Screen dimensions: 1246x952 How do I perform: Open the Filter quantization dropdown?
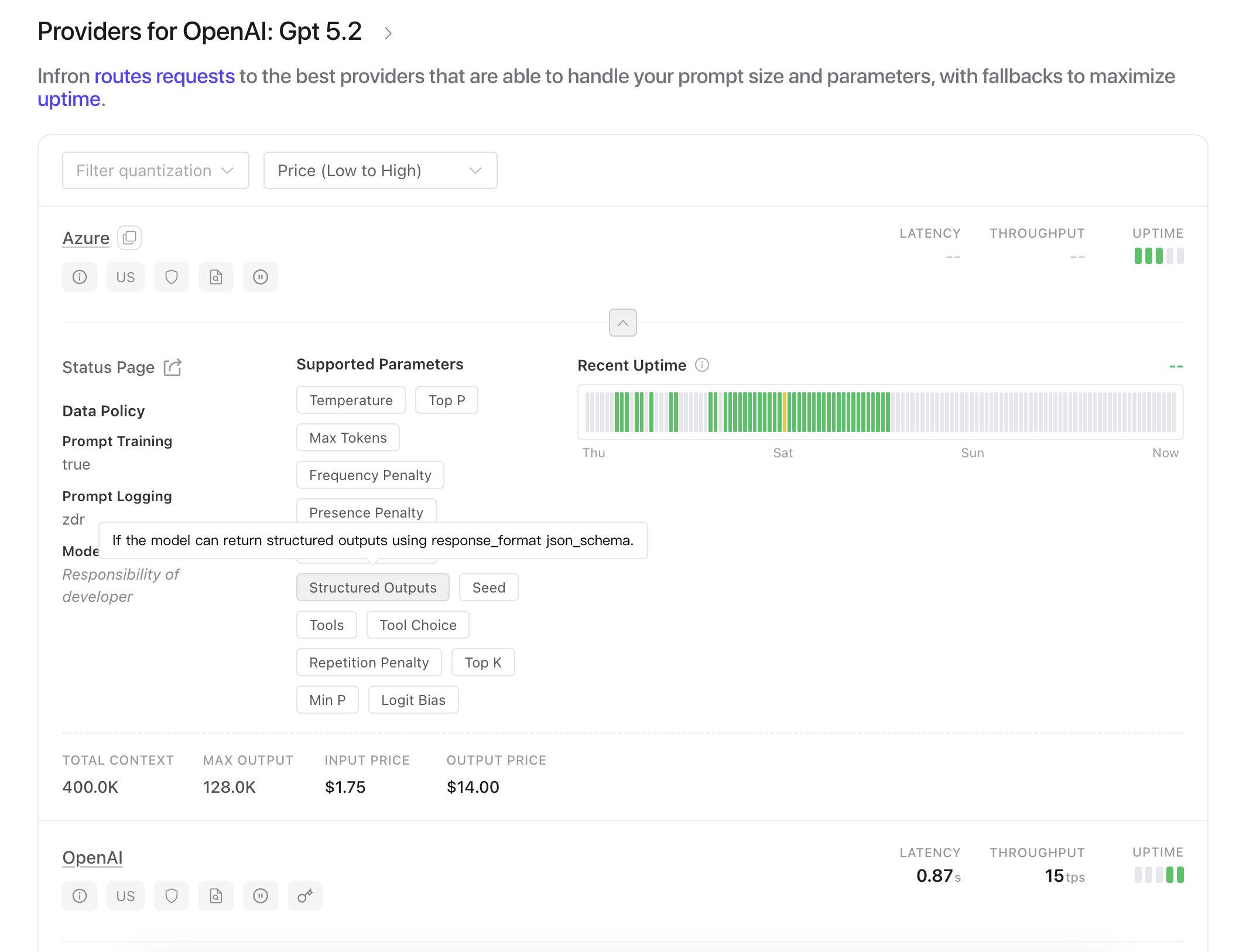pos(155,170)
